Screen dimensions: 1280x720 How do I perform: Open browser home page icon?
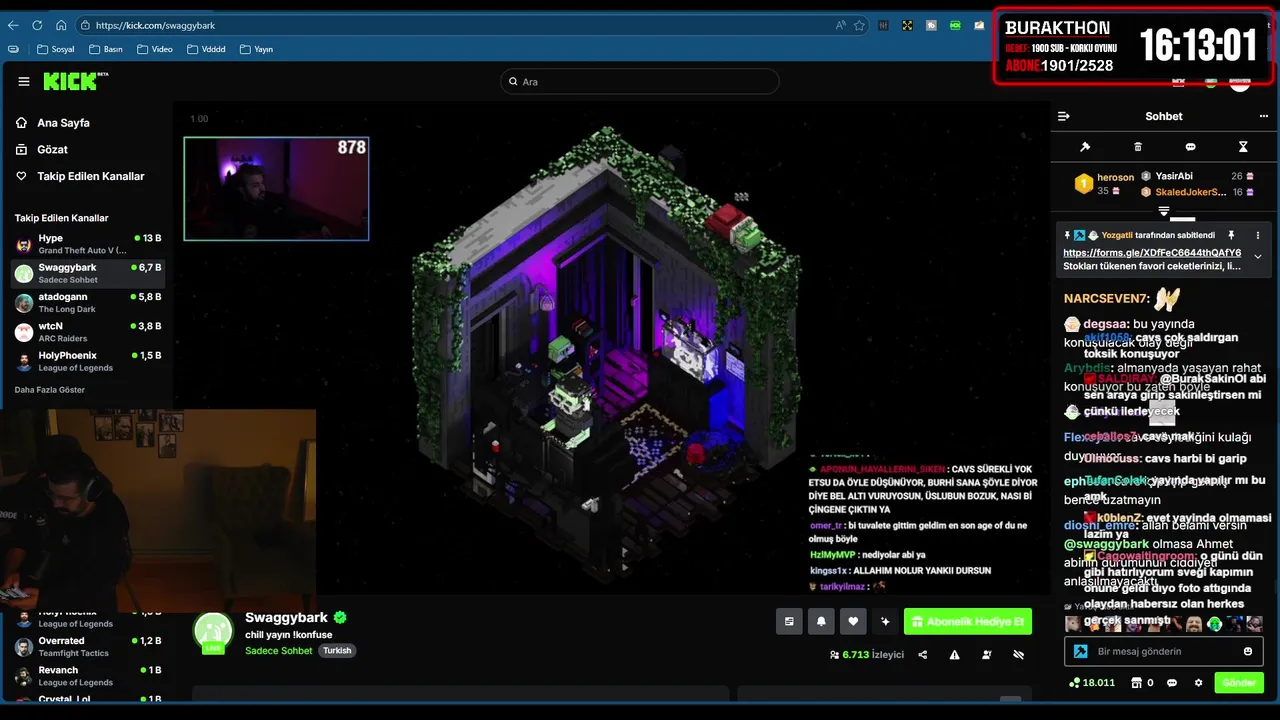point(61,25)
